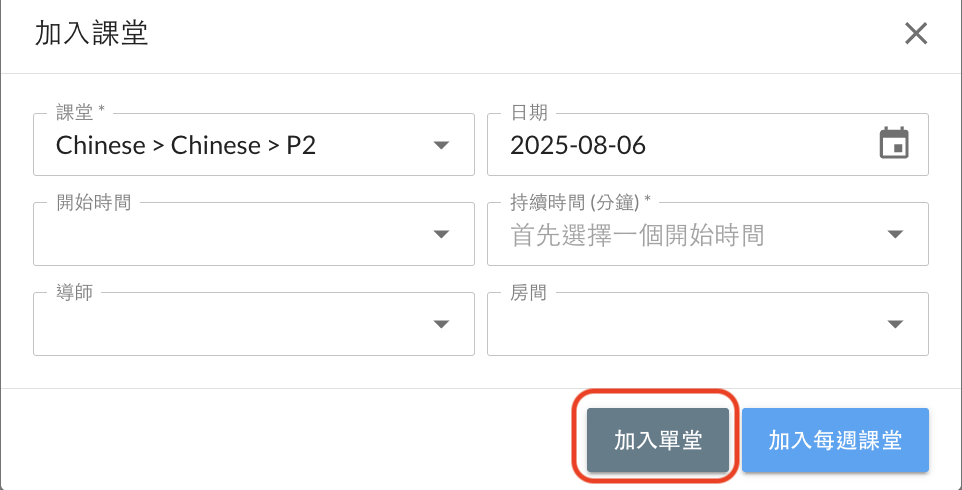Expand the 開始時間 combo box
The image size is (962, 490).
click(x=254, y=234)
